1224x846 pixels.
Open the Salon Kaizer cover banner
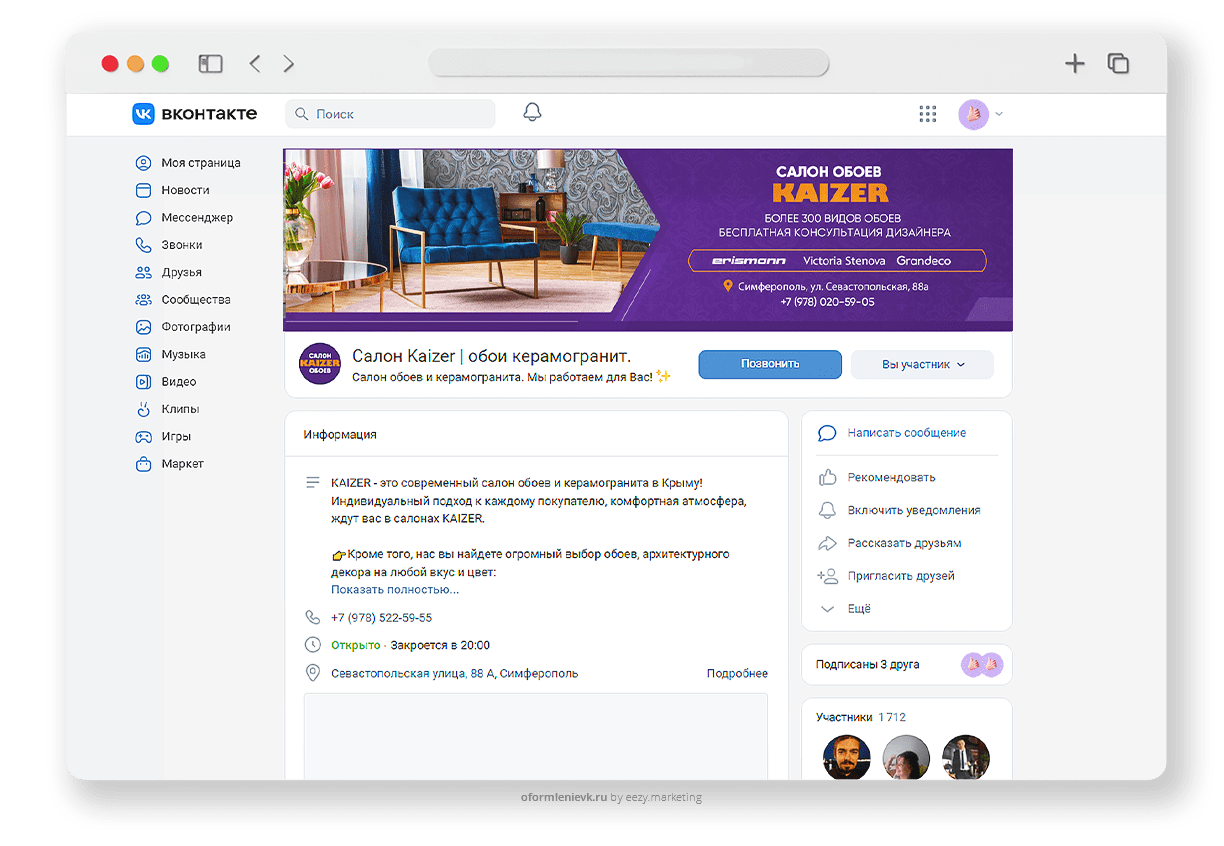click(x=647, y=239)
